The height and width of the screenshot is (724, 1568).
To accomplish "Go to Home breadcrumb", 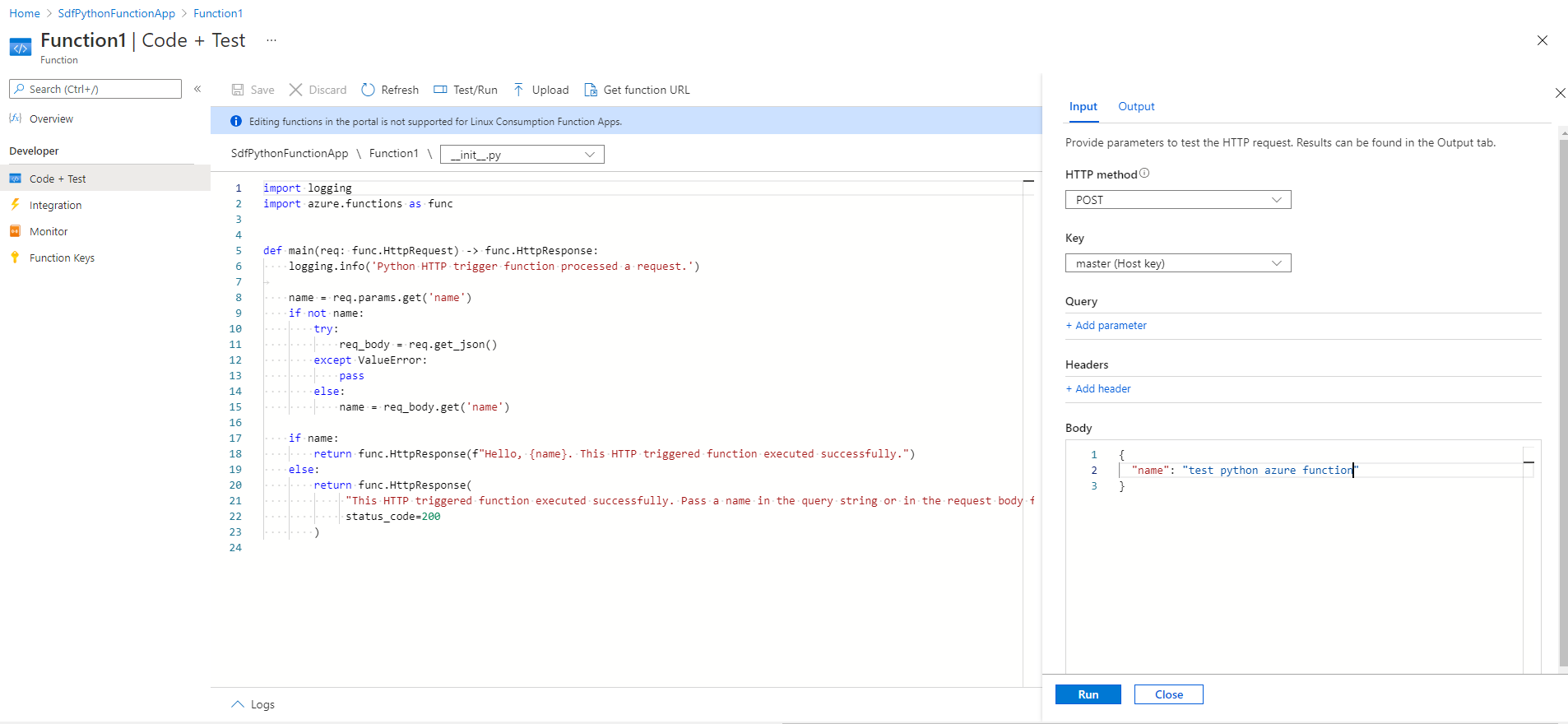I will pyautogui.click(x=25, y=13).
